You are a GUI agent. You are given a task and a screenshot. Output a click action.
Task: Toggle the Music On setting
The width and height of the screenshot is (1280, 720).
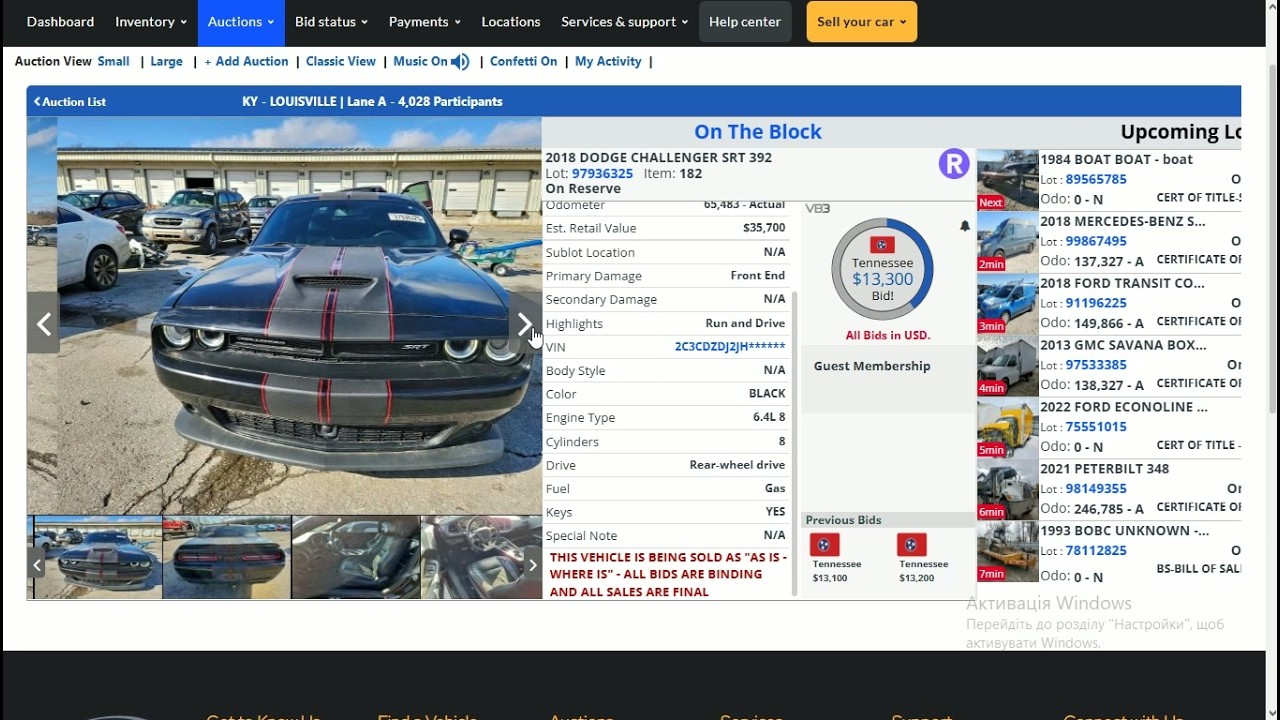(x=420, y=61)
